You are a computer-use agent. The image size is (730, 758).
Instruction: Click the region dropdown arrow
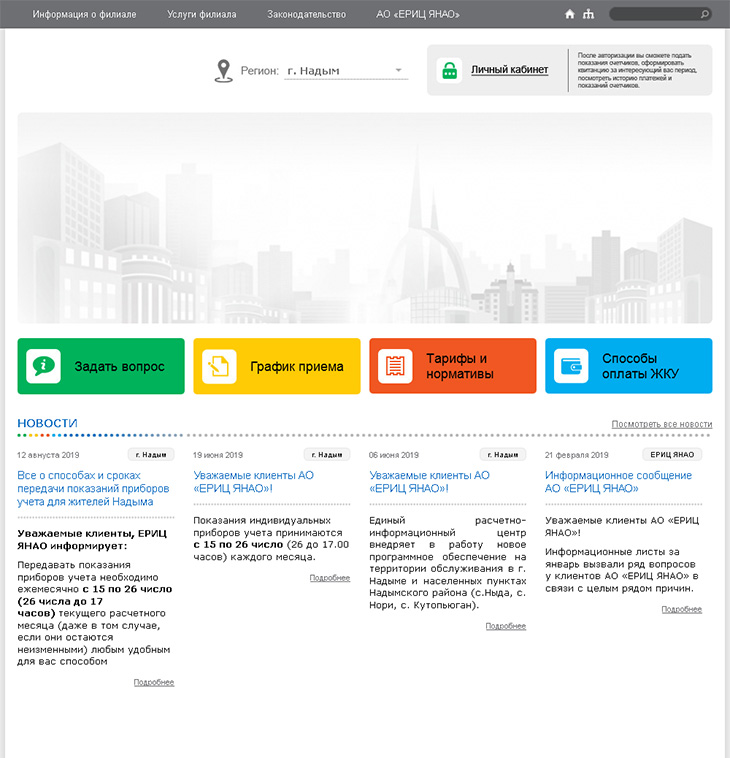398,71
